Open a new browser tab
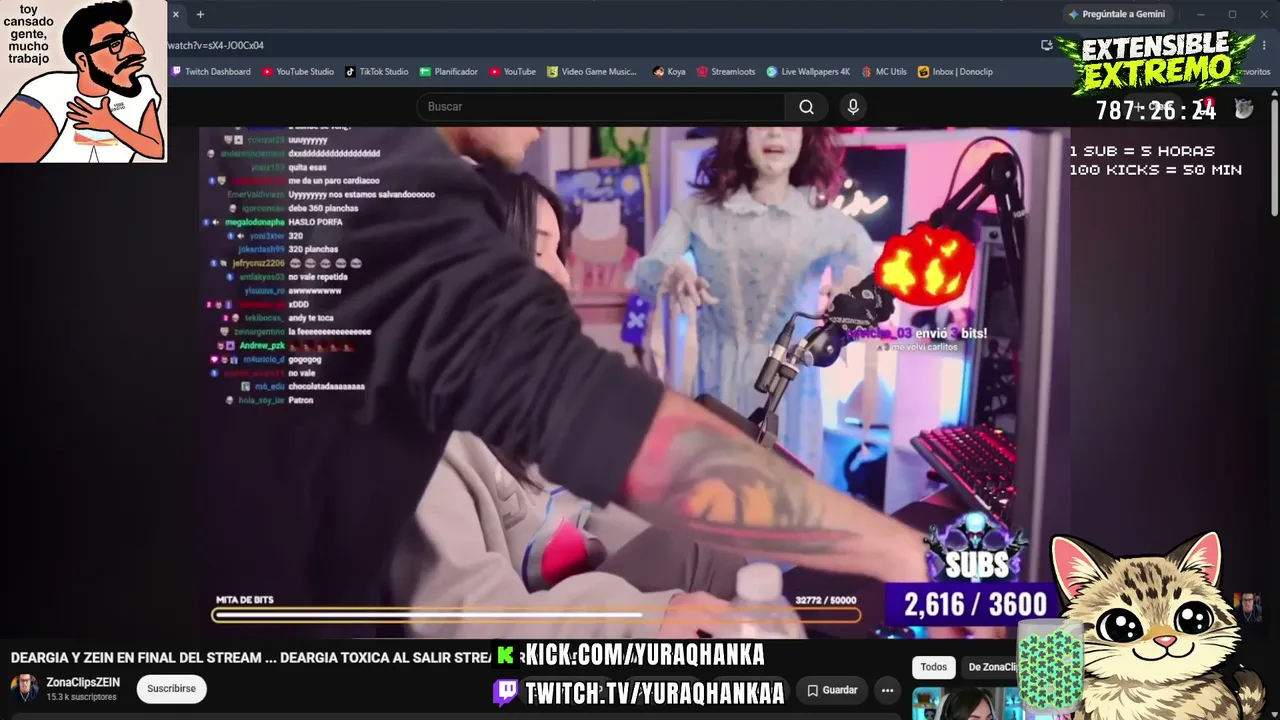1280x720 pixels. (x=200, y=14)
